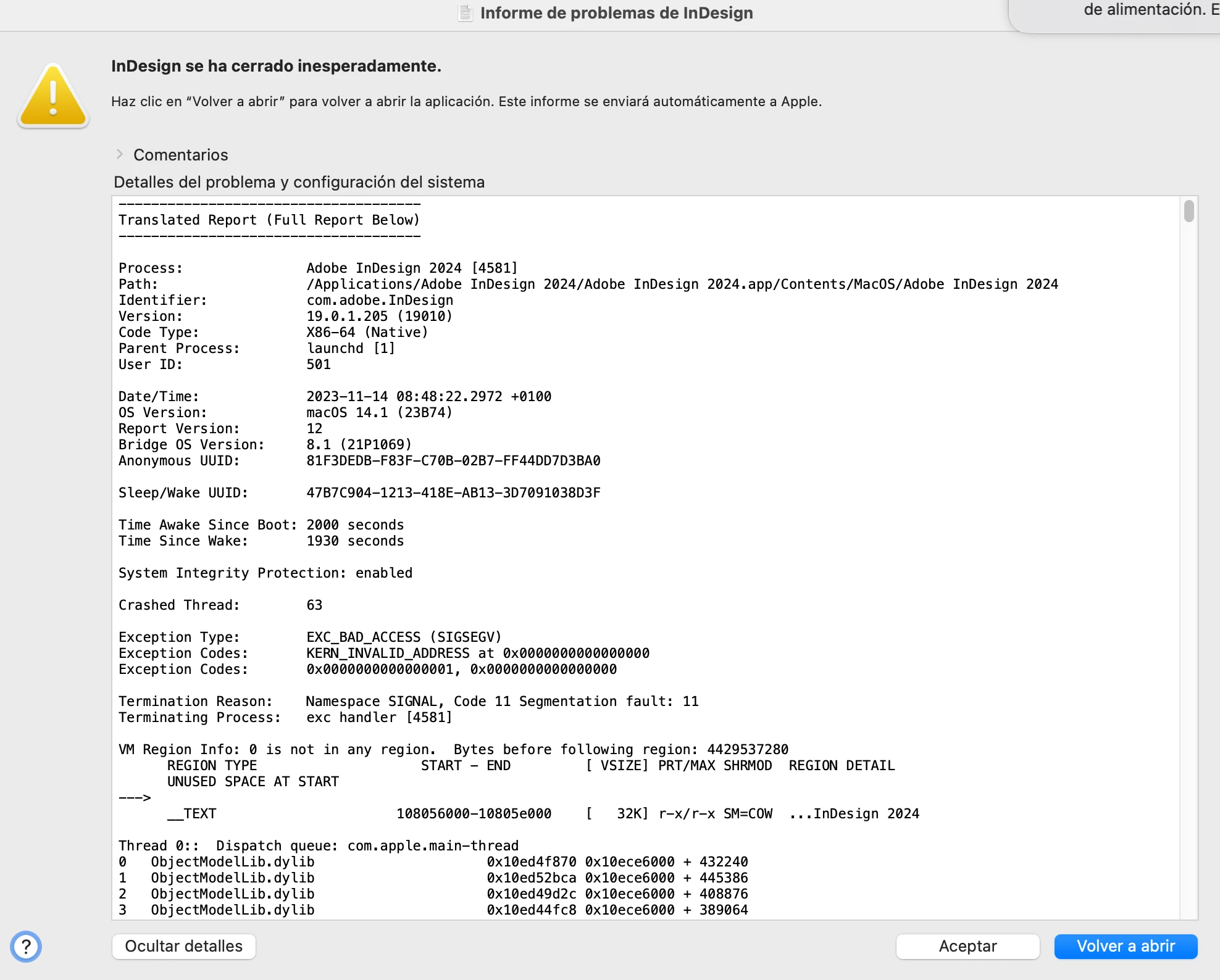The image size is (1220, 980).
Task: Click the power notification banner at top right
Action: click(1142, 12)
